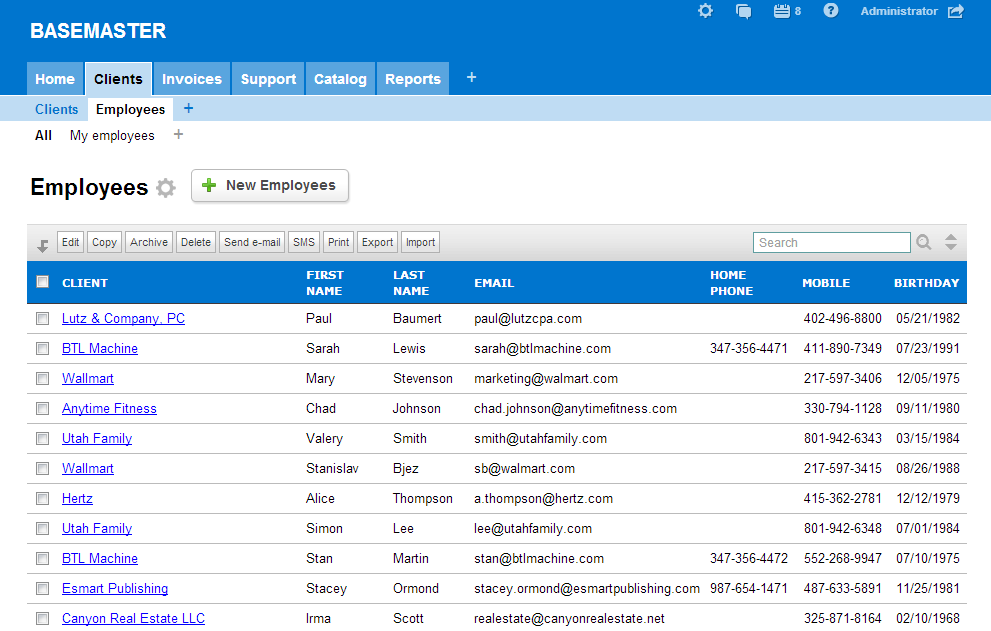Check the box for Sarah Lewis row

pos(42,348)
